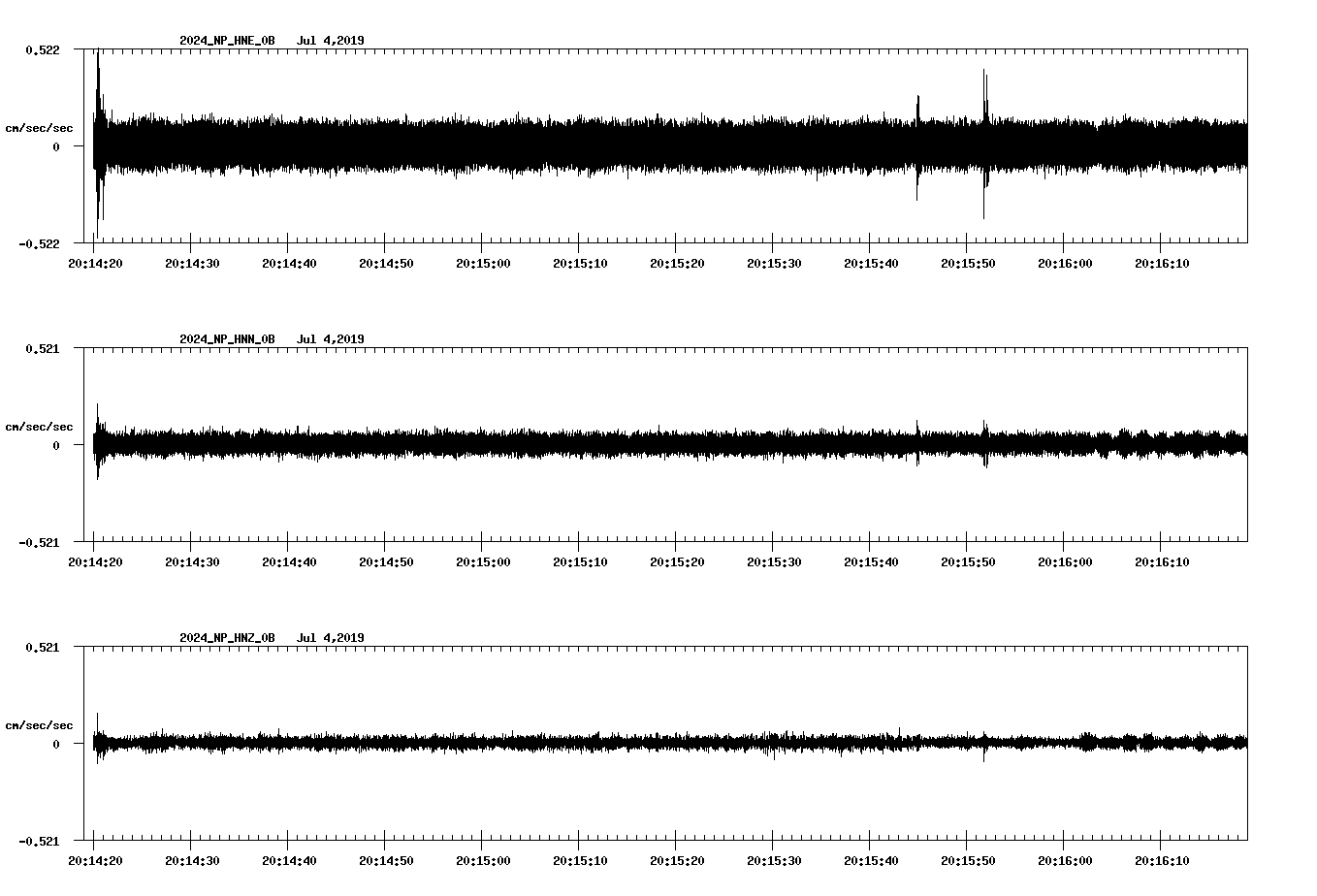Click the 2024_NP_HNN_0B channel title
The height and width of the screenshot is (896, 1317).
(x=227, y=339)
